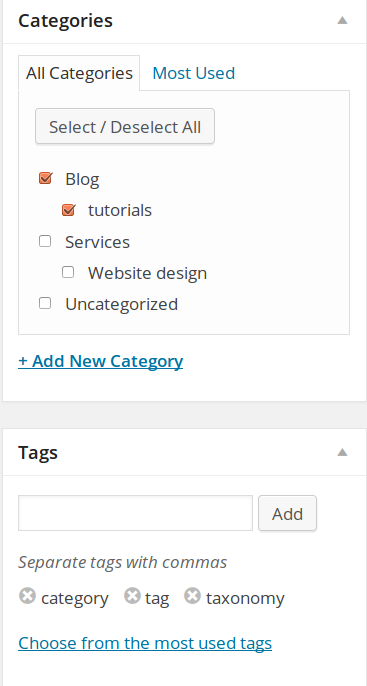Click the Blog category label
The height and width of the screenshot is (686, 367).
[x=82, y=179]
